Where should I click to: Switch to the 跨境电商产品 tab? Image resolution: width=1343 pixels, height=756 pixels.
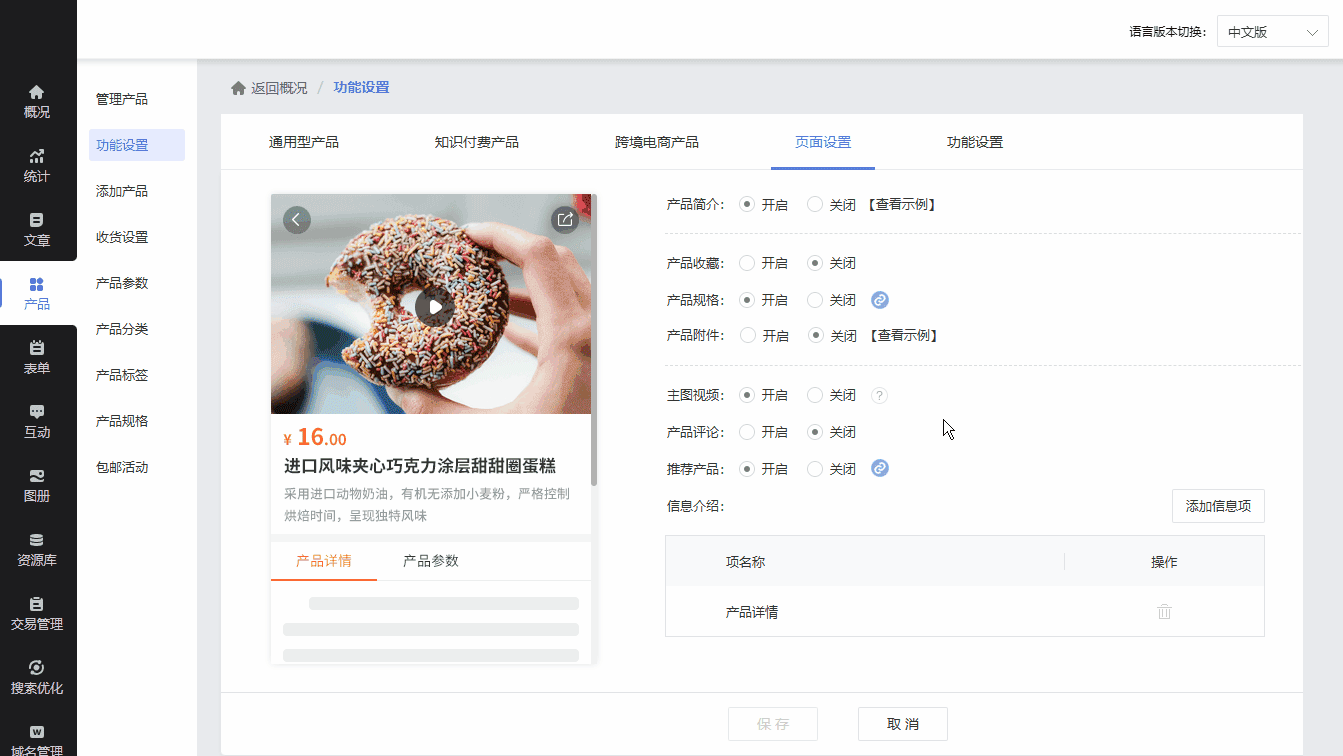656,142
